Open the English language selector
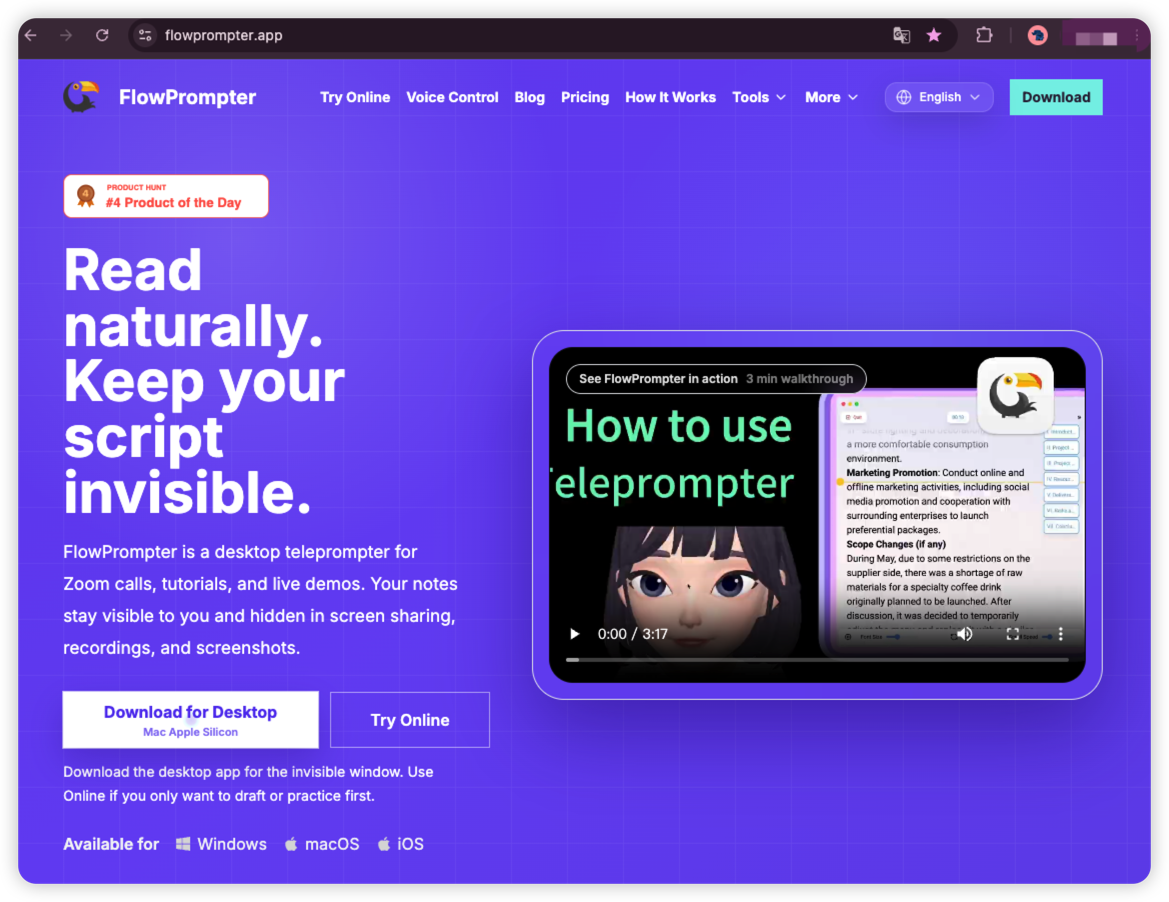Viewport: 1169px width, 902px height. 939,97
